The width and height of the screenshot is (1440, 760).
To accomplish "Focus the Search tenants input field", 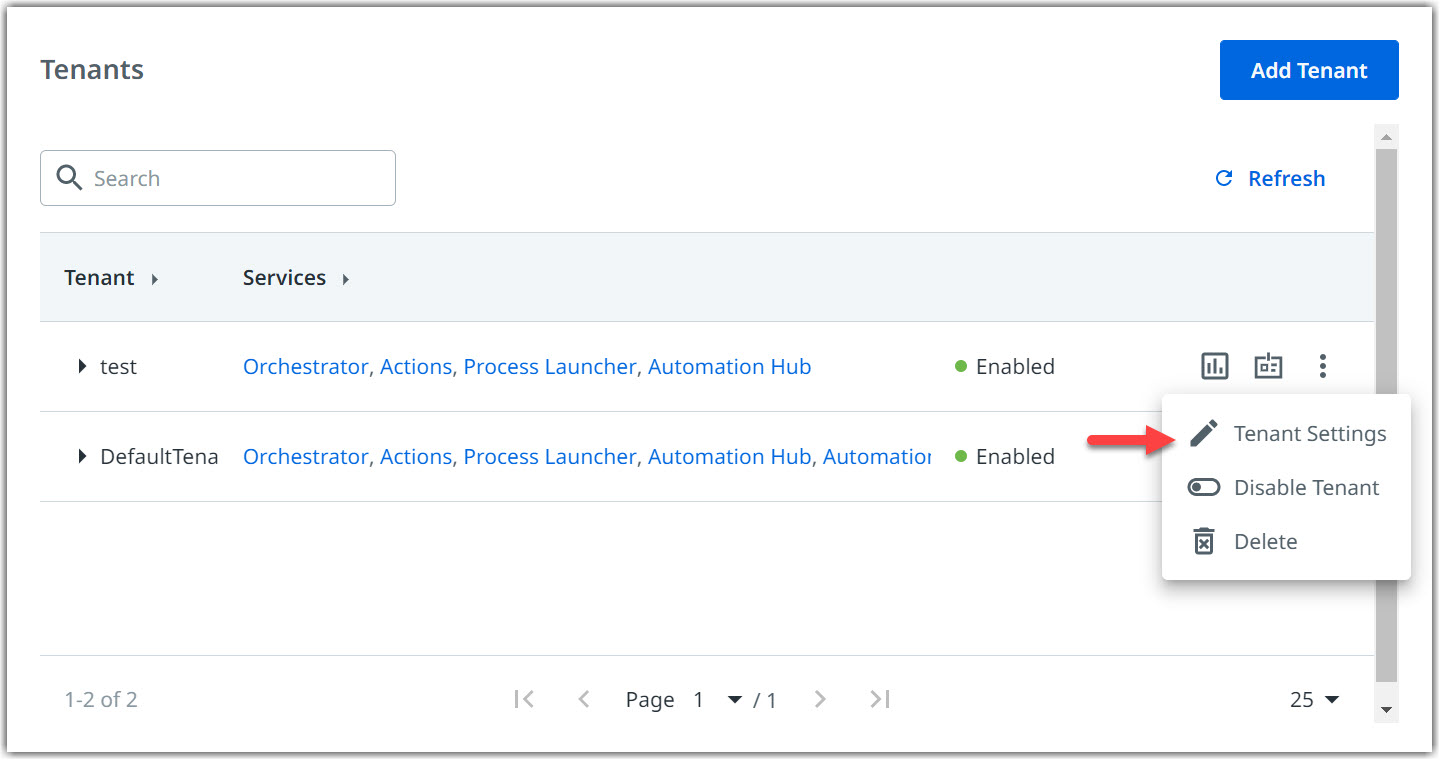I will 218,178.
